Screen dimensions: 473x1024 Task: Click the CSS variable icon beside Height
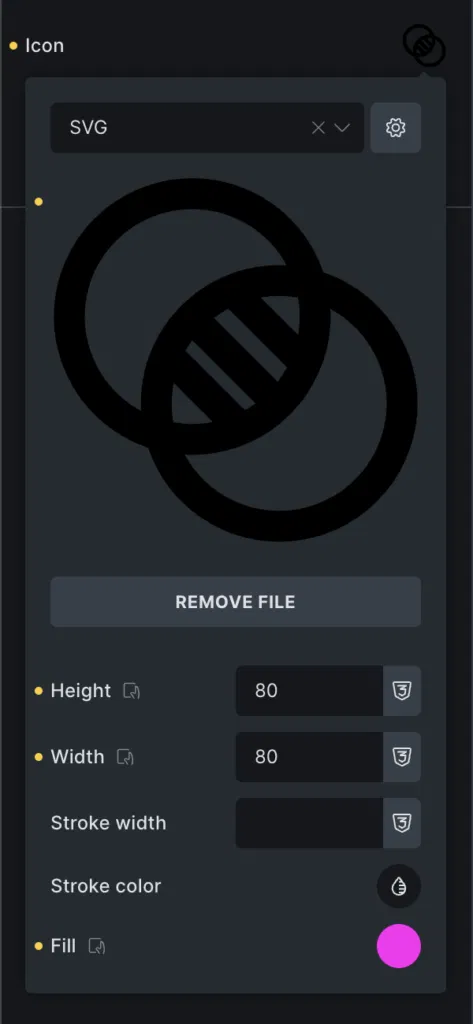coord(402,690)
